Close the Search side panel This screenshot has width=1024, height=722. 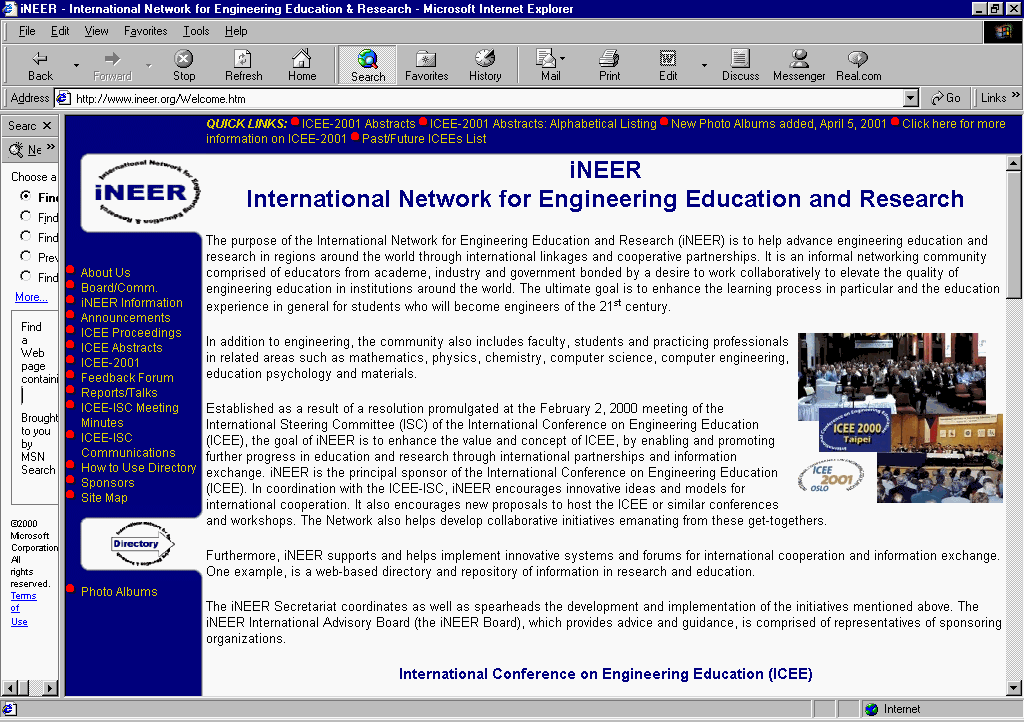47,125
